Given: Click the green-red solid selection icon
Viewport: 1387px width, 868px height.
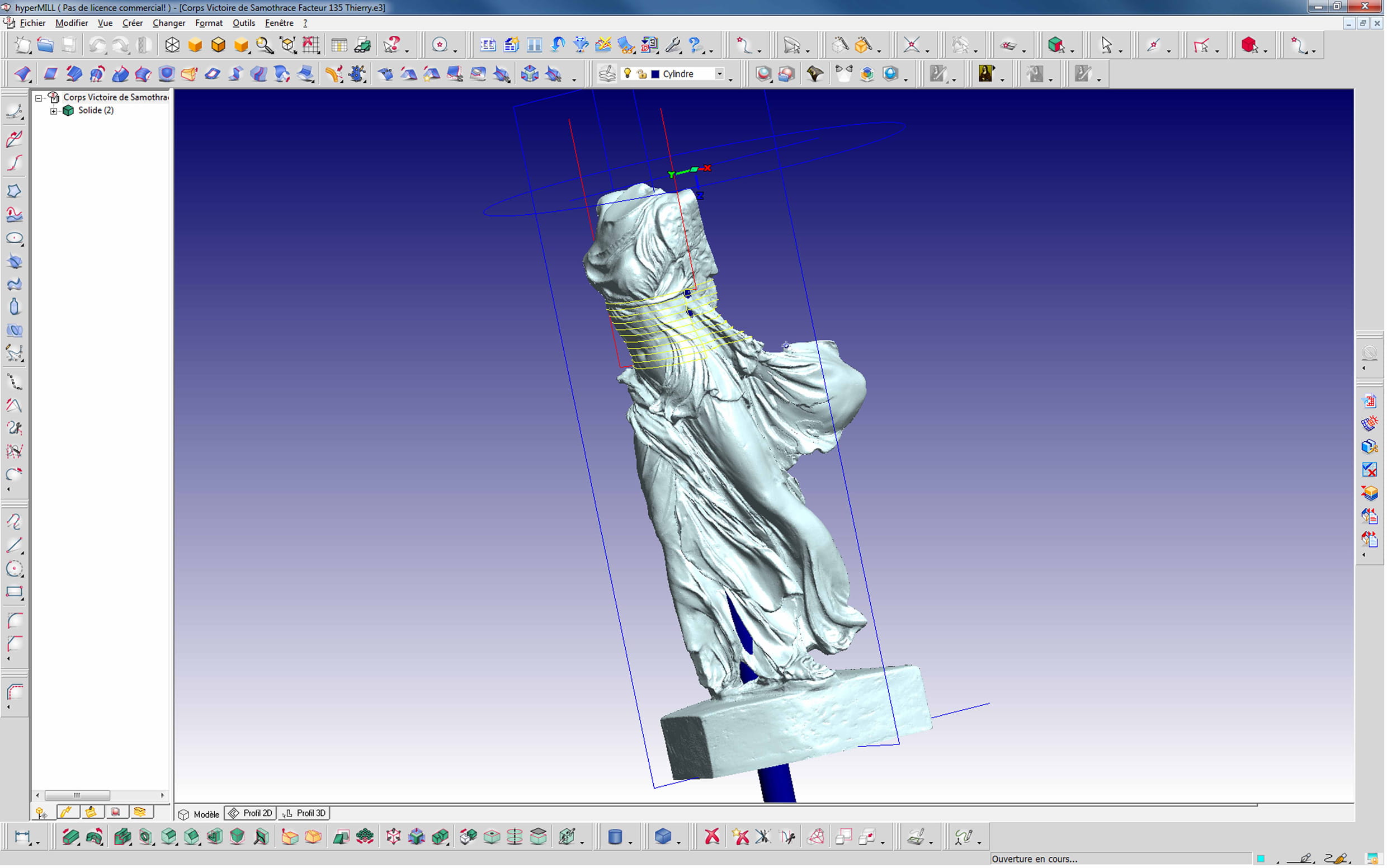Looking at the screenshot, I should (1056, 45).
